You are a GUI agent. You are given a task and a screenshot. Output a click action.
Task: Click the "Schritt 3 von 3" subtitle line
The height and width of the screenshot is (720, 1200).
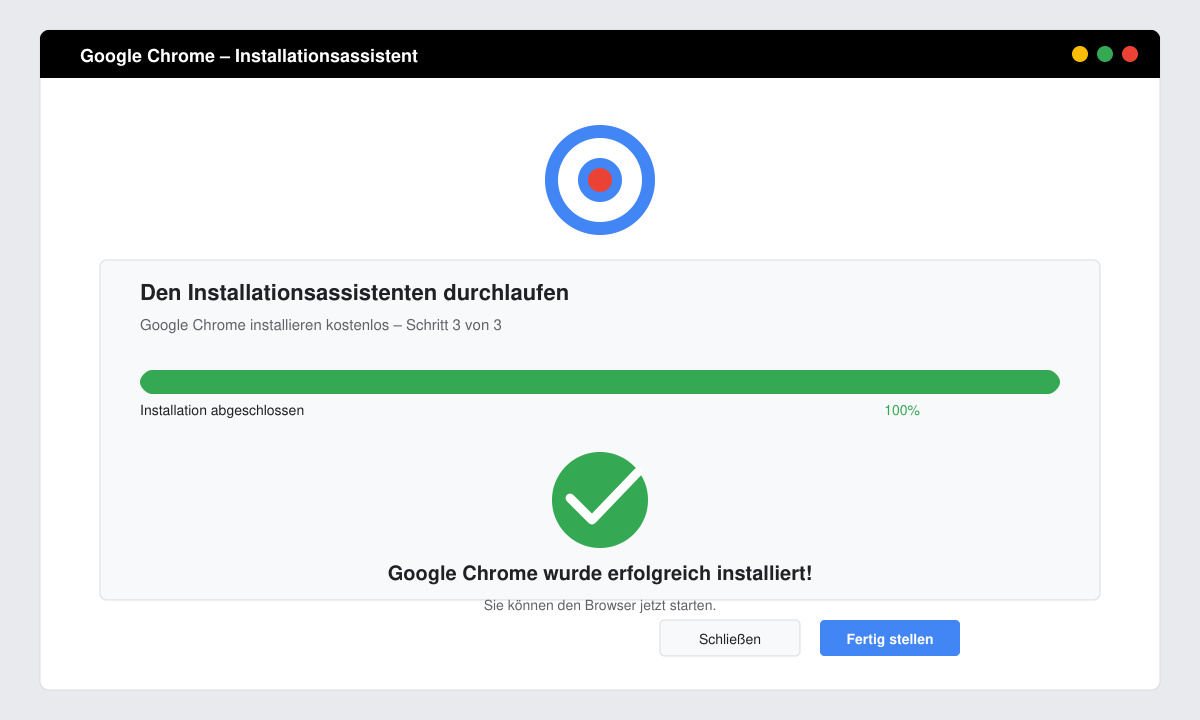pos(321,325)
